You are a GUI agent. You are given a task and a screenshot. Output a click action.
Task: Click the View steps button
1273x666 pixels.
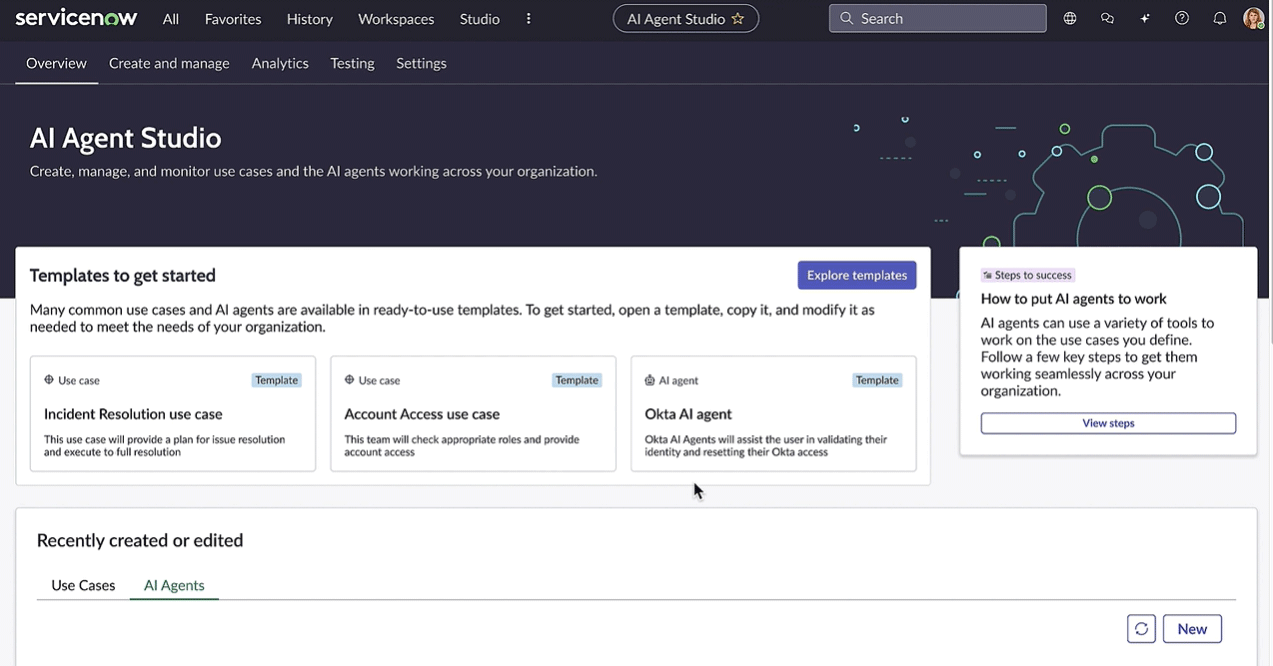(x=1108, y=423)
